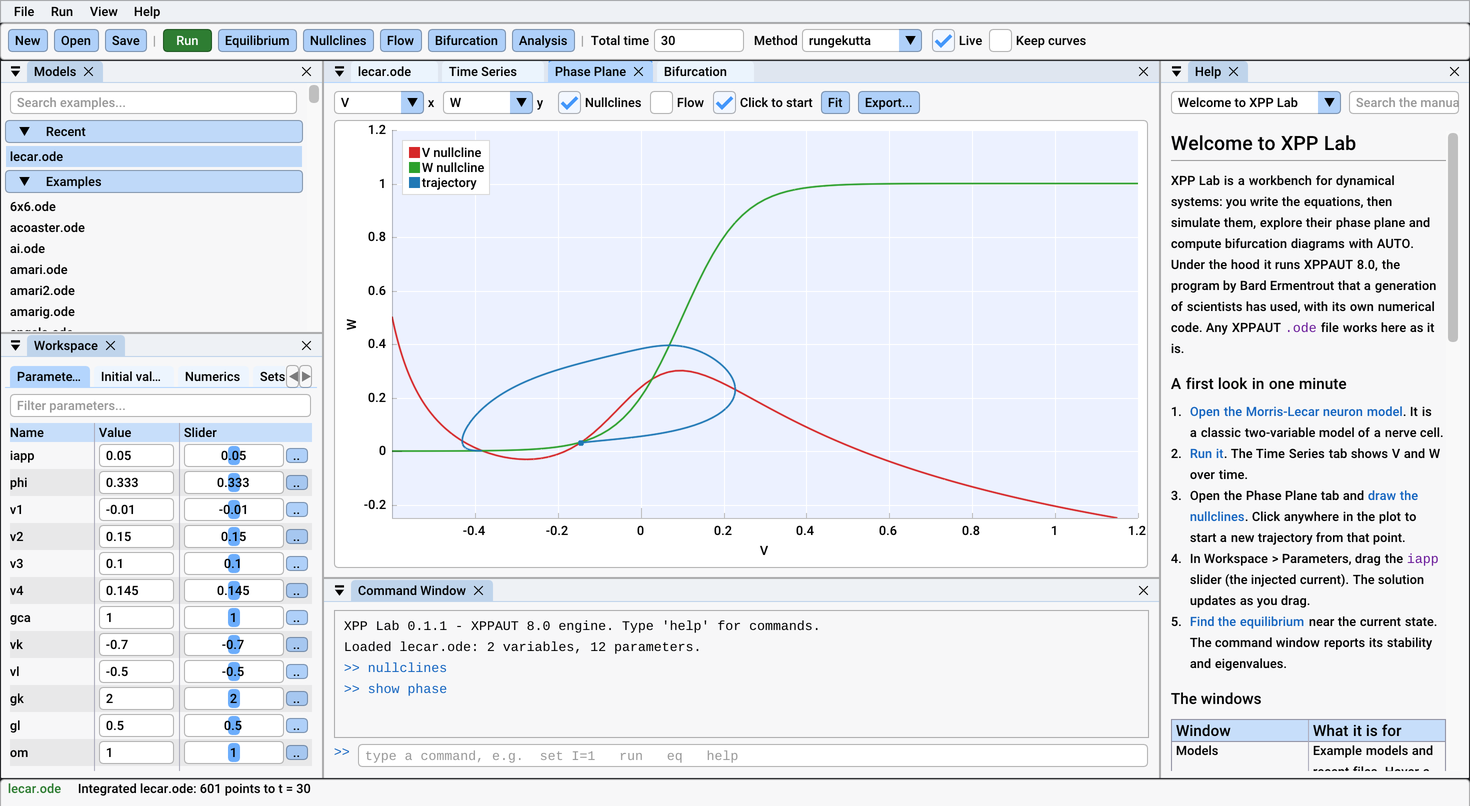Close the Models tab with its x icon
This screenshot has height=806, width=1470.
[88, 72]
